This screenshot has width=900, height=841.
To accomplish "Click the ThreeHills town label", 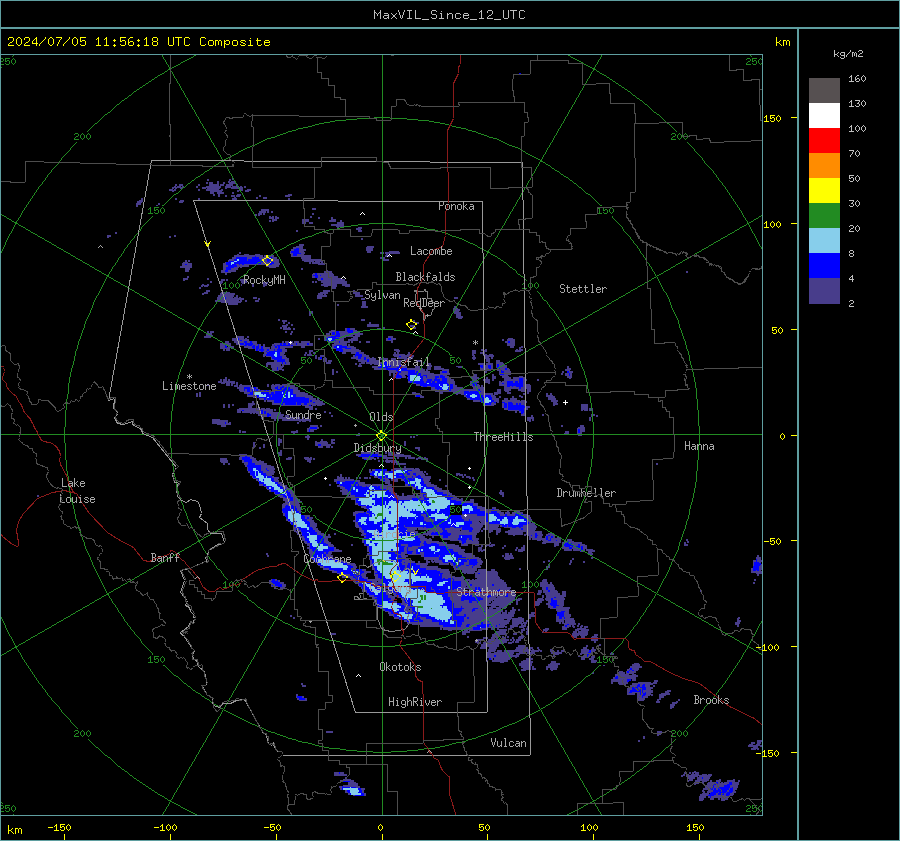I will [x=503, y=437].
